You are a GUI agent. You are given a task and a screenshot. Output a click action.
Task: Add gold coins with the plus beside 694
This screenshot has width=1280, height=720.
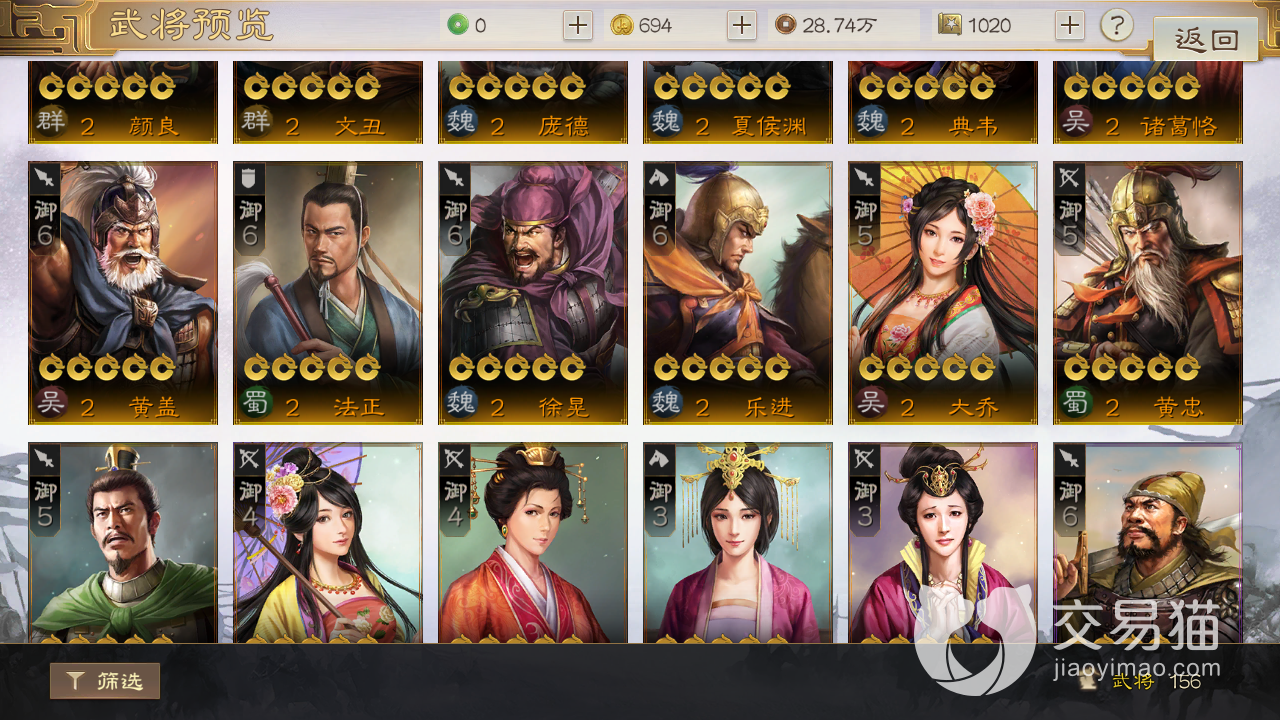741,26
